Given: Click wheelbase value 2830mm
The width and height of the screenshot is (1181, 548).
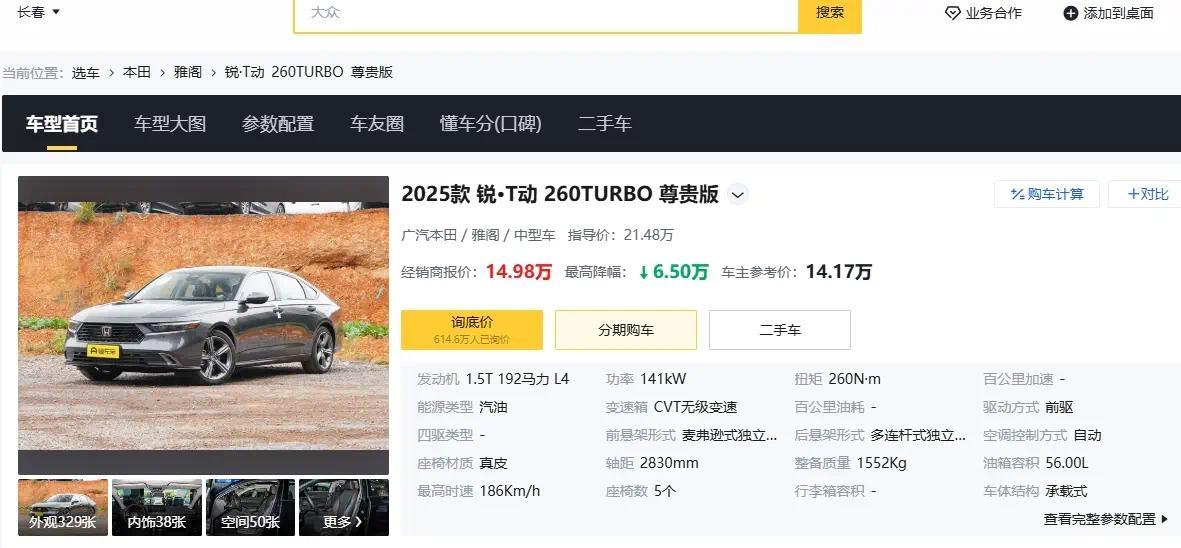Looking at the screenshot, I should click(x=669, y=463).
